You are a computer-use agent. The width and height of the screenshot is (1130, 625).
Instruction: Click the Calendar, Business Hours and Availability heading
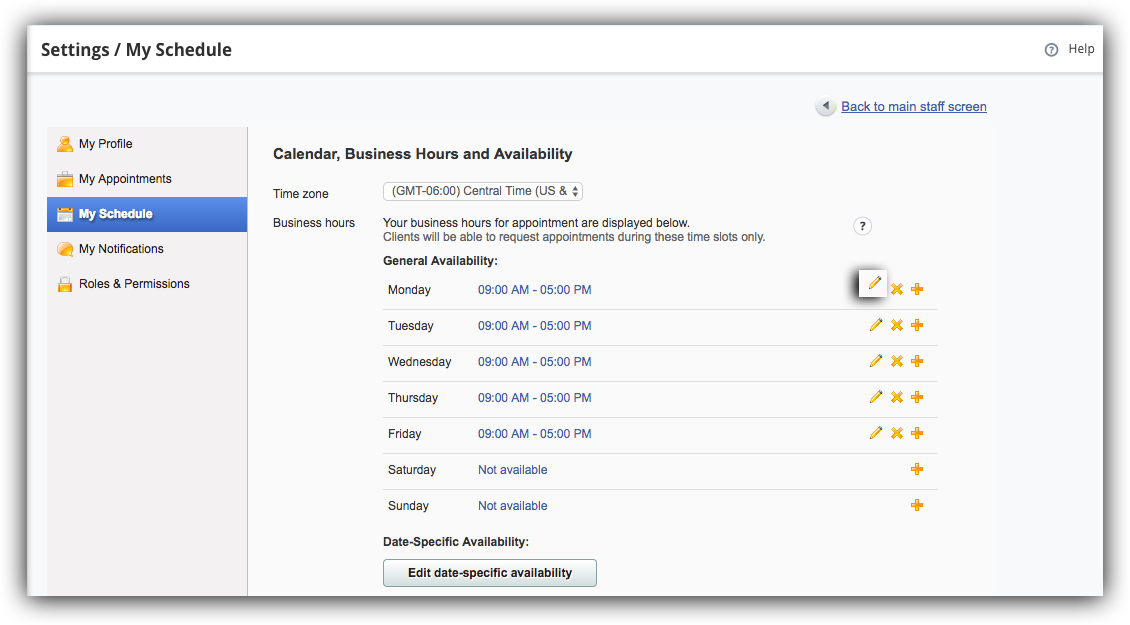[x=423, y=154]
